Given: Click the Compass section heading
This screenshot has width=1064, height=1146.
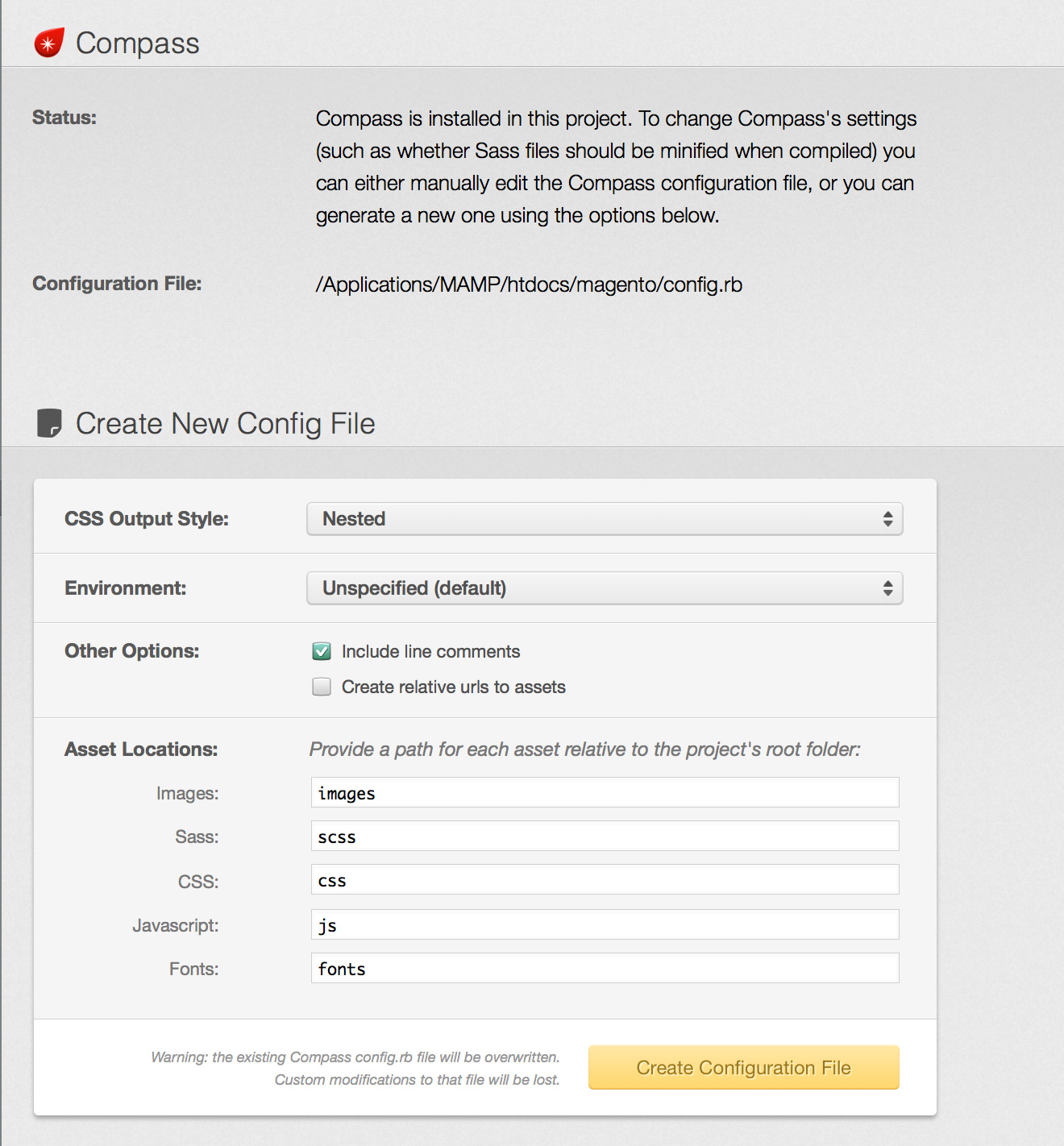Looking at the screenshot, I should coord(137,44).
